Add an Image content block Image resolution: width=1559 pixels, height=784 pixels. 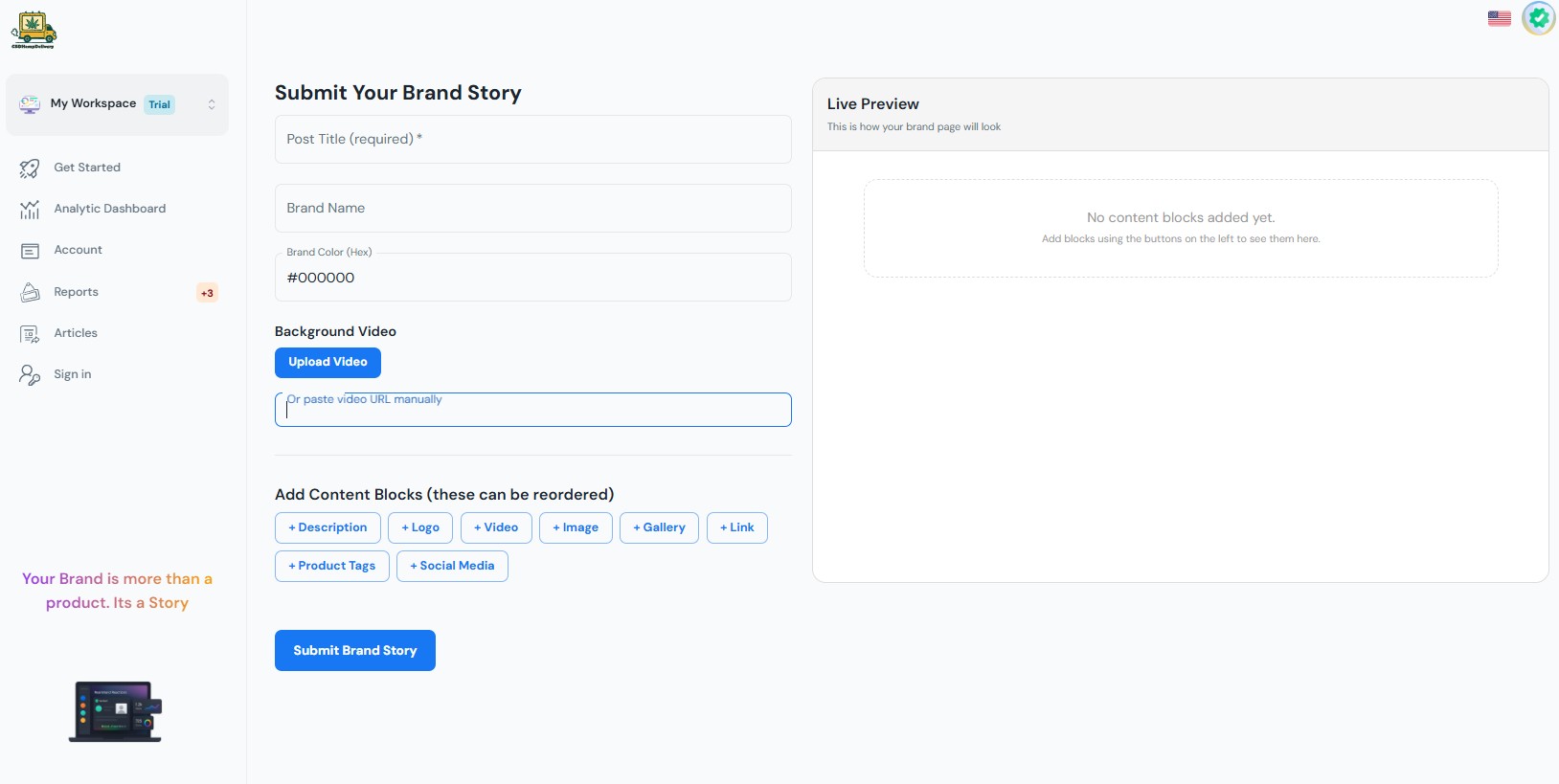[x=576, y=527]
